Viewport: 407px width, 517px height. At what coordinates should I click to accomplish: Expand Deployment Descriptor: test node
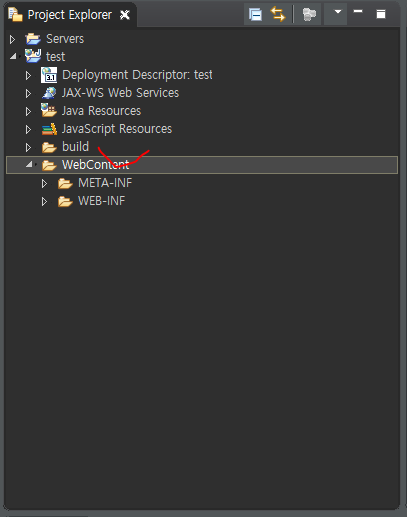(29, 75)
